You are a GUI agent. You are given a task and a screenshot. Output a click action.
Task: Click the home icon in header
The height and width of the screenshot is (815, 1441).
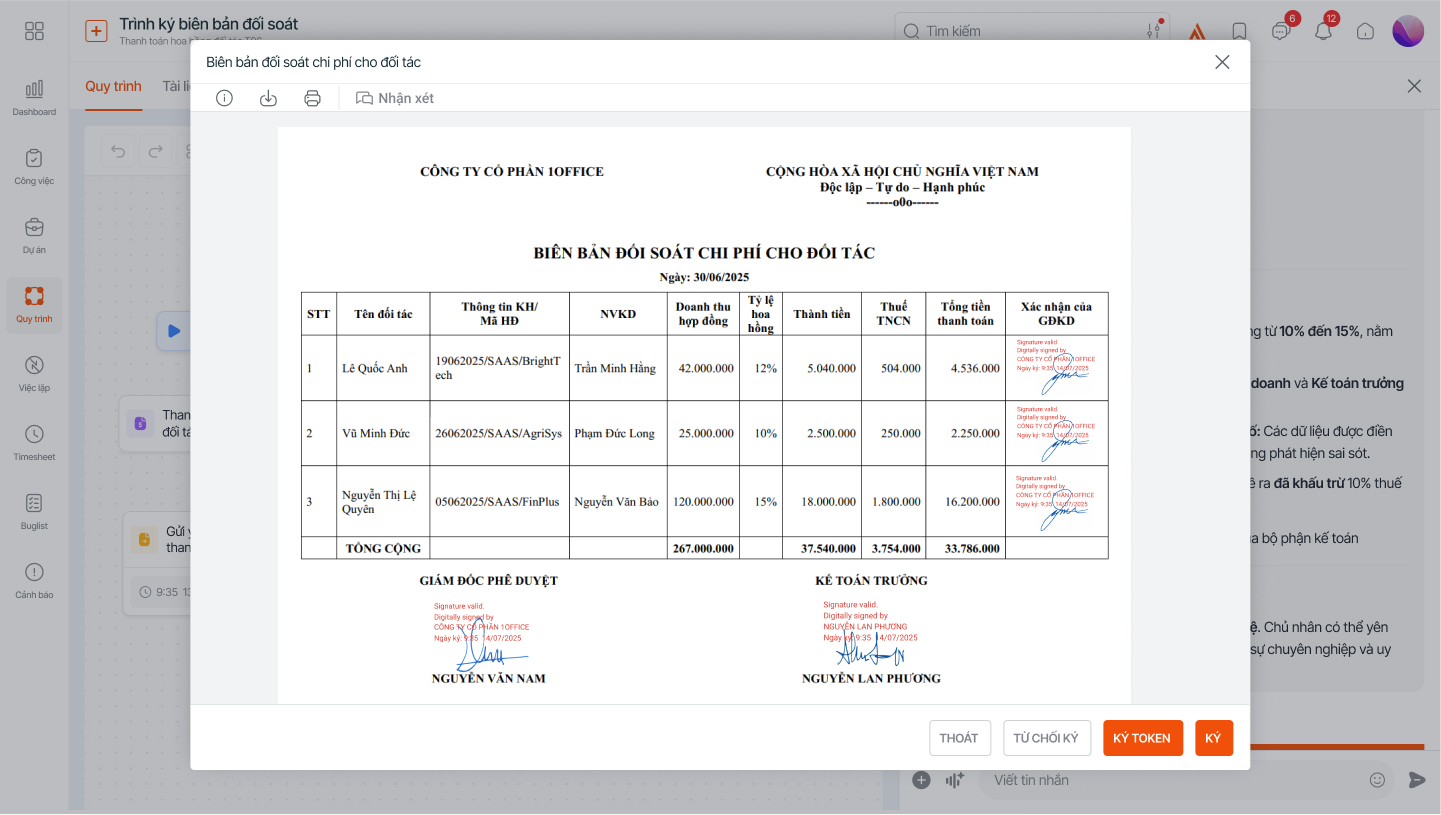[x=1365, y=31]
